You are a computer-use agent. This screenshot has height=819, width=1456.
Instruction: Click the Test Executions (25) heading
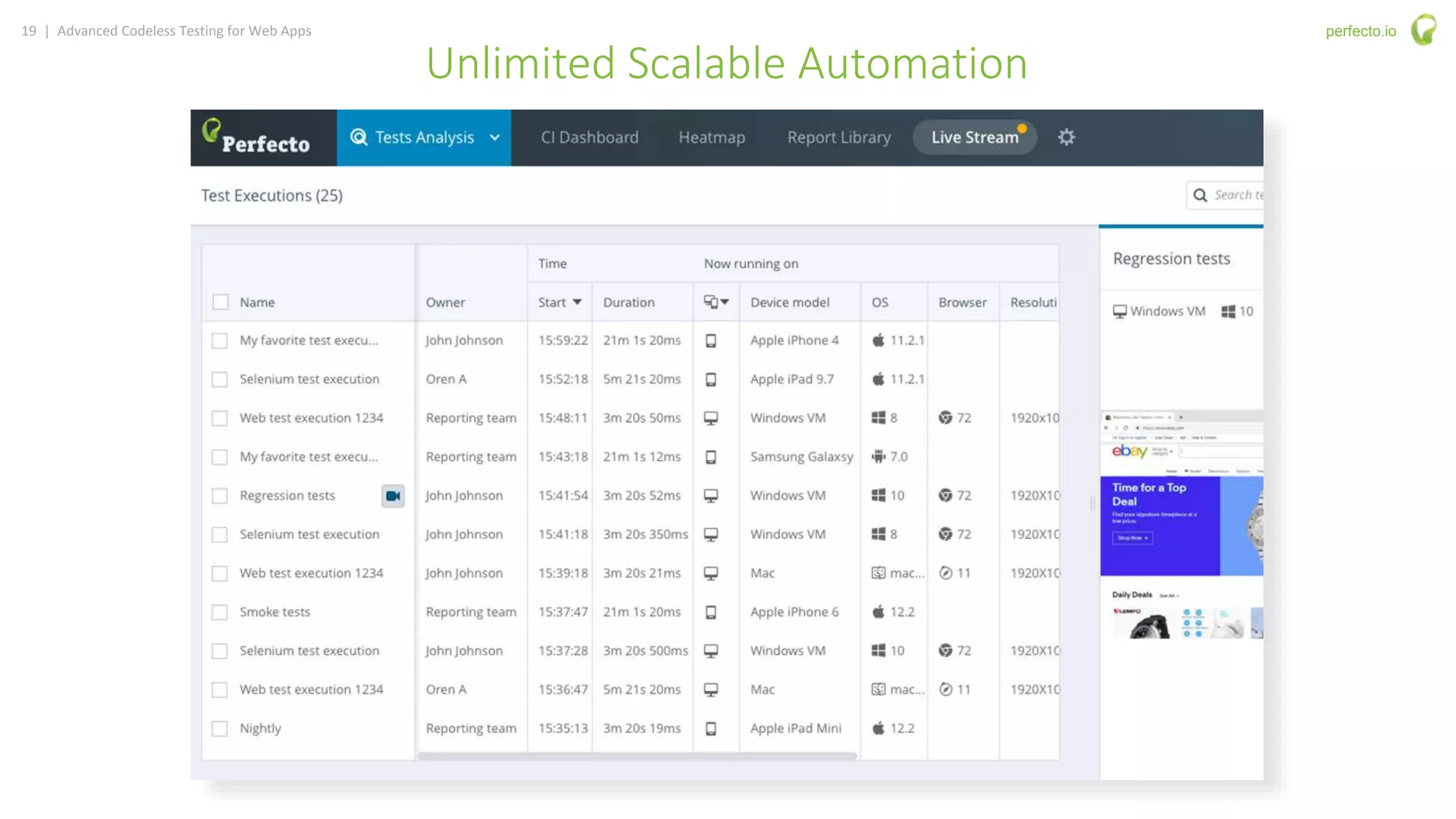coord(272,196)
